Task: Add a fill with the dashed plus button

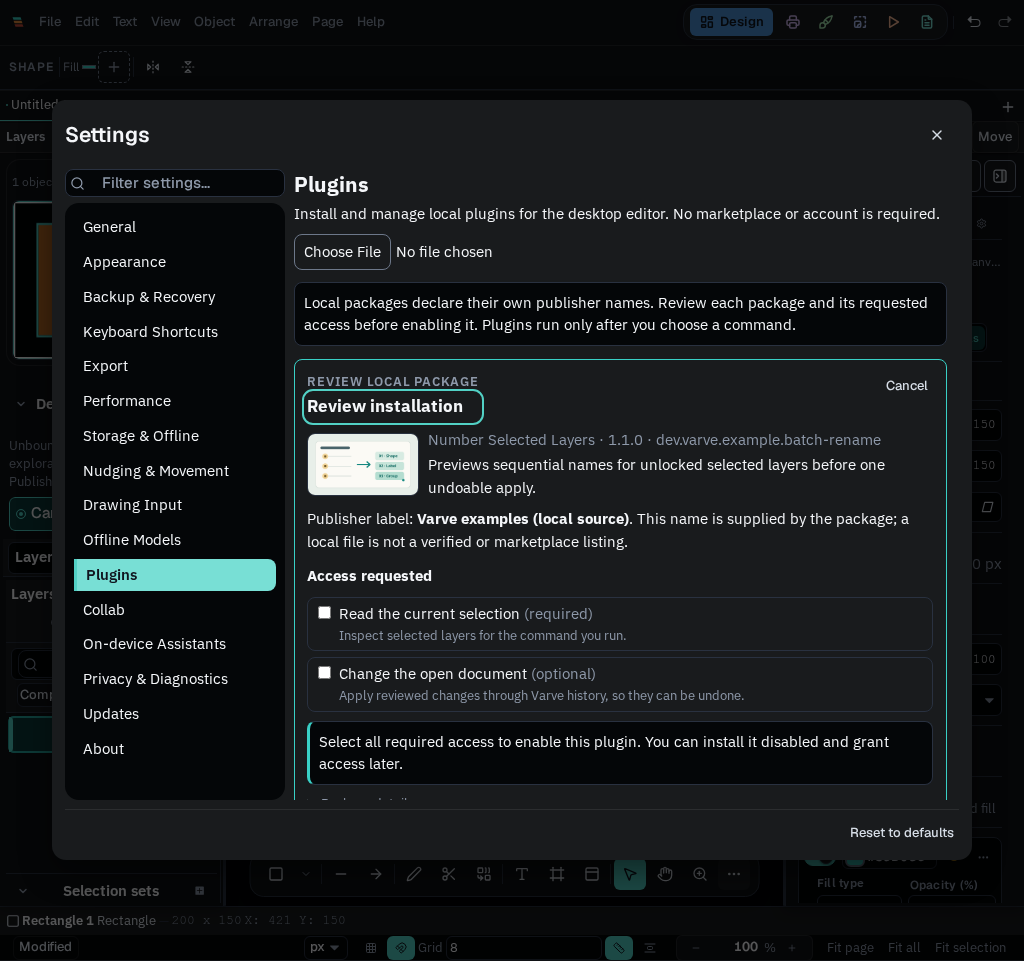Action: pyautogui.click(x=114, y=67)
